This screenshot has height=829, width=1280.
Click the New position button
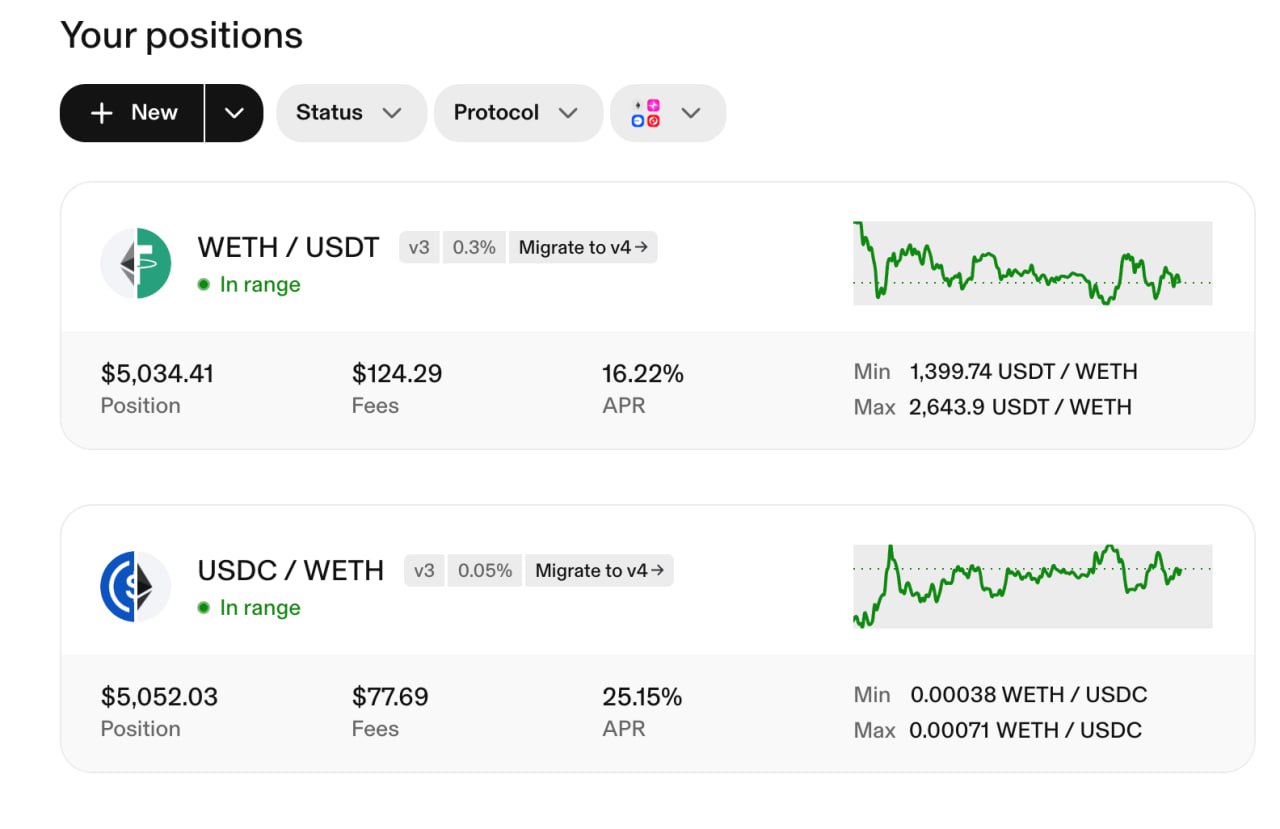132,113
